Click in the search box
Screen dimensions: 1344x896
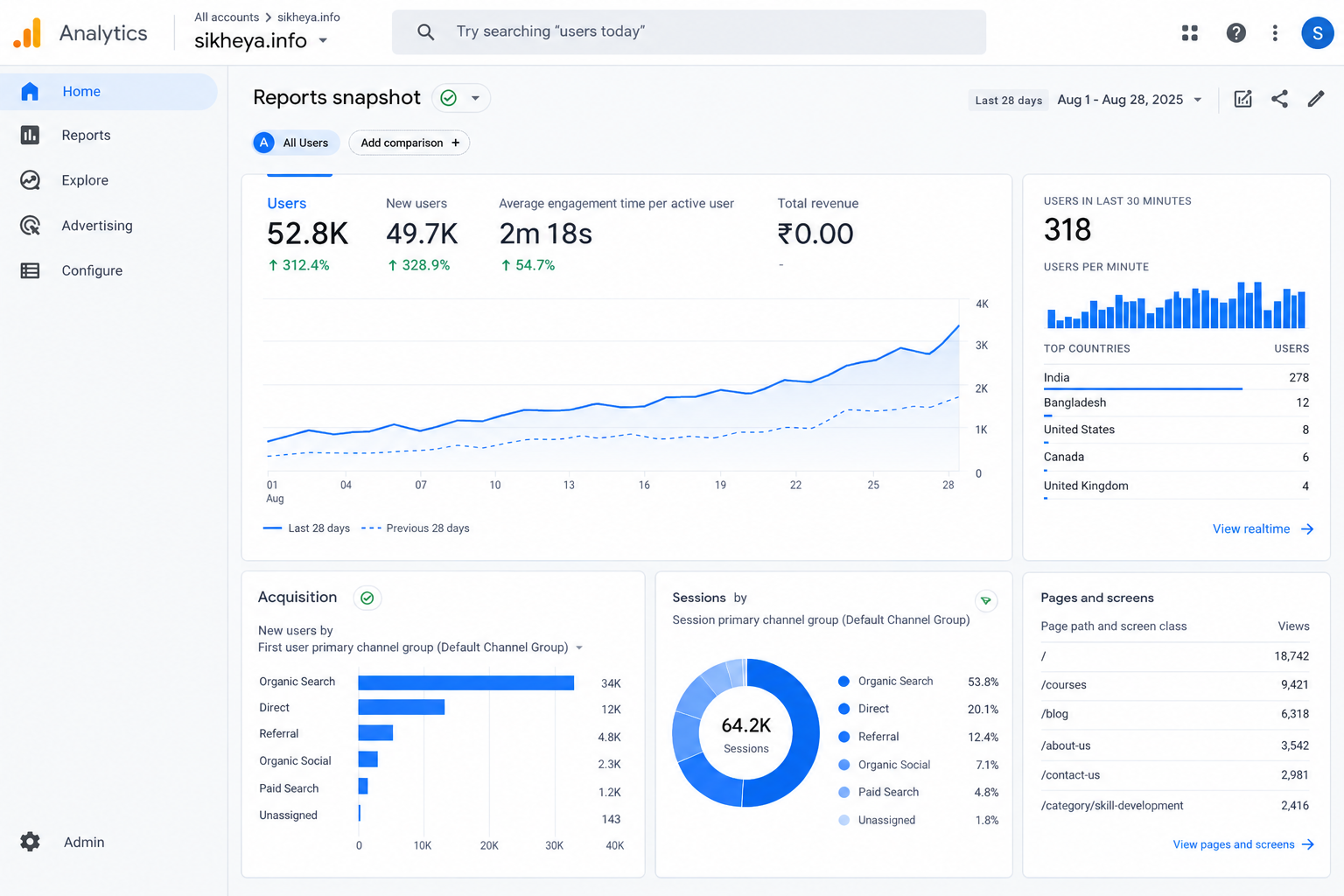point(689,31)
